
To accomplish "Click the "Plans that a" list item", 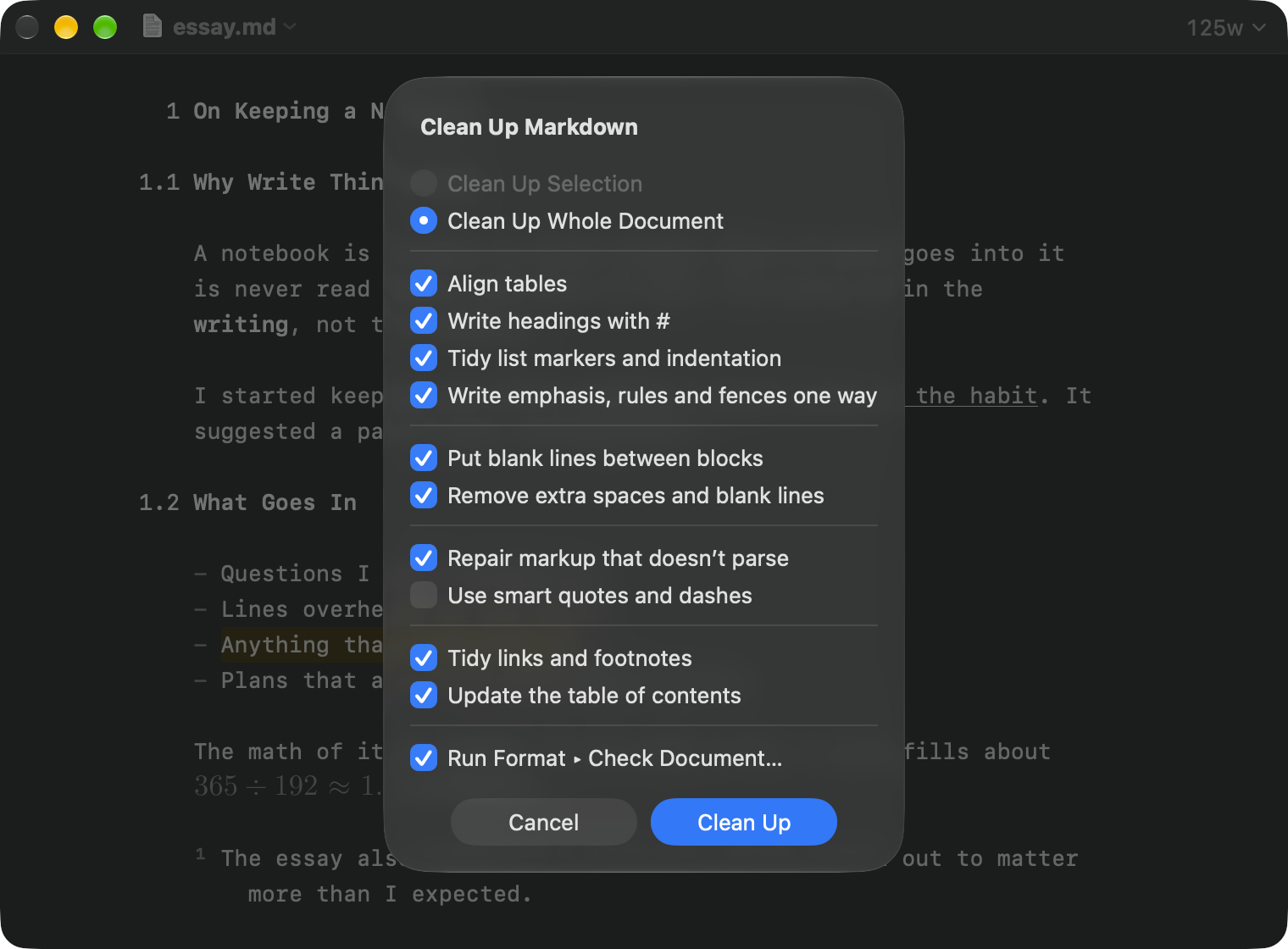I will (x=302, y=680).
